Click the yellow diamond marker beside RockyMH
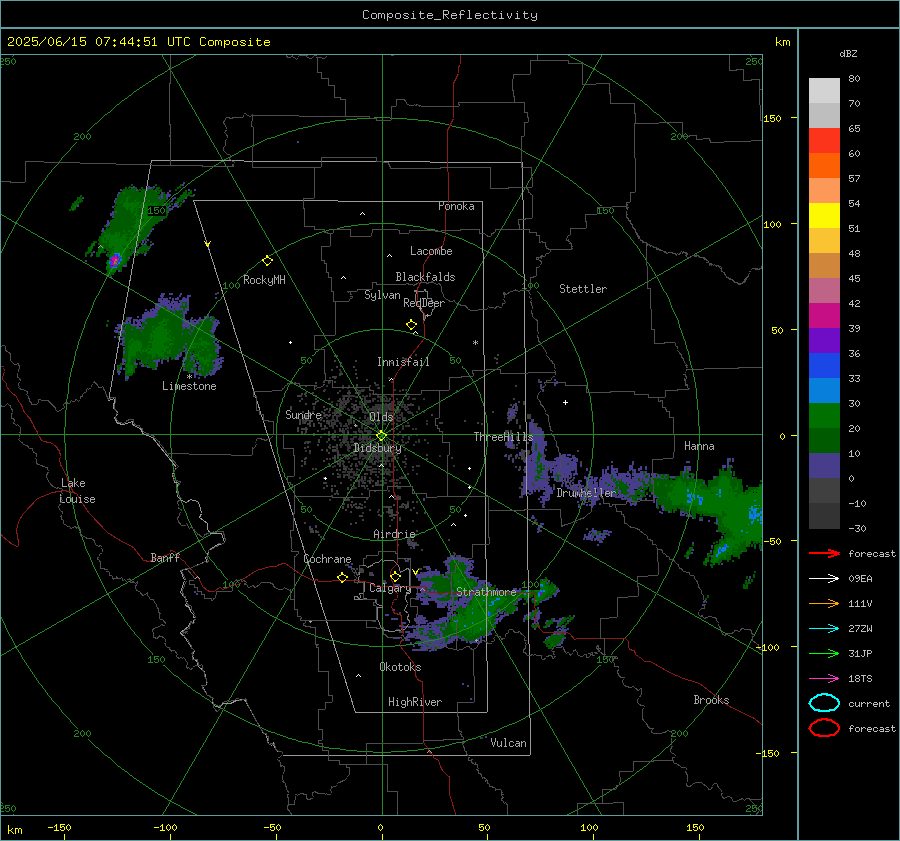 (267, 261)
